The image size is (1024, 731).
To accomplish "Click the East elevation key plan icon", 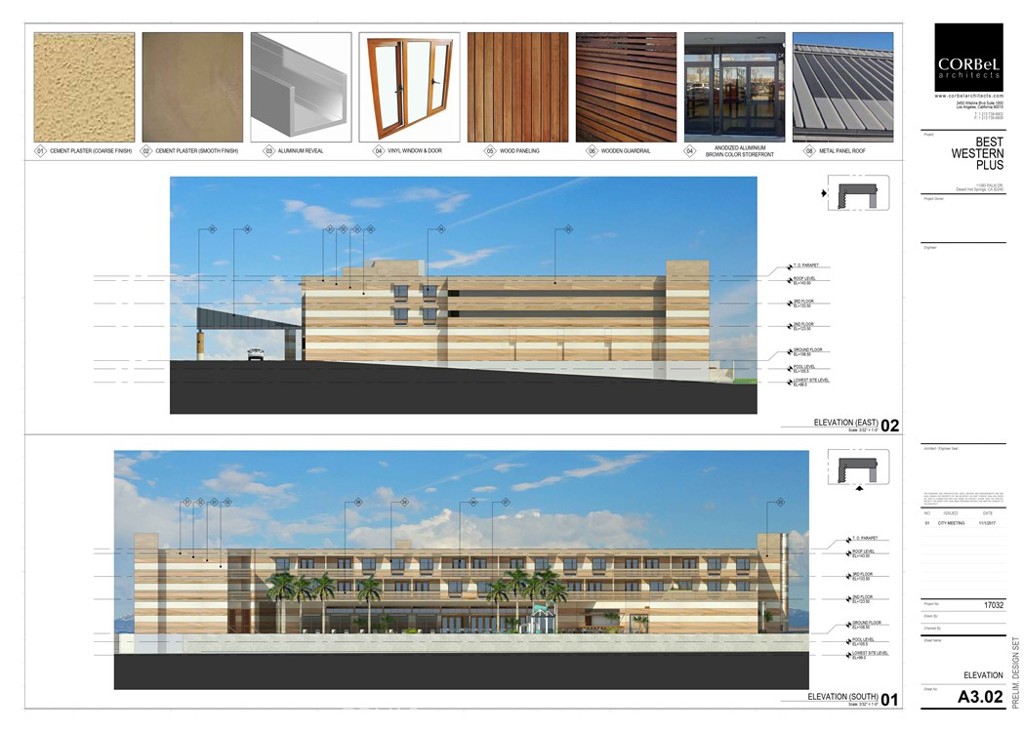I will tap(857, 193).
